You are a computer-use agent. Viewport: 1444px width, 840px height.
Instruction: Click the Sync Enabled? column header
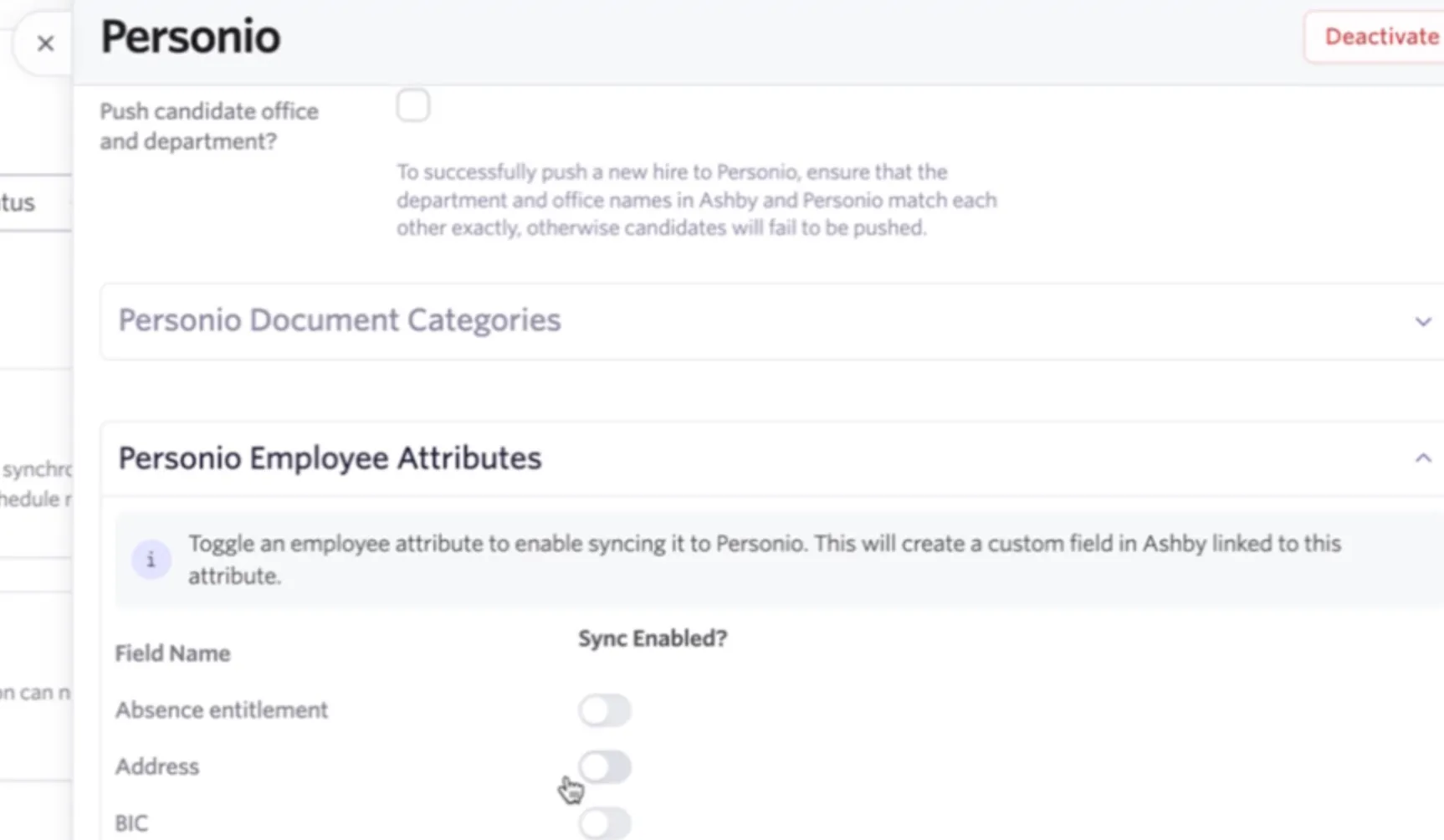[x=653, y=638]
